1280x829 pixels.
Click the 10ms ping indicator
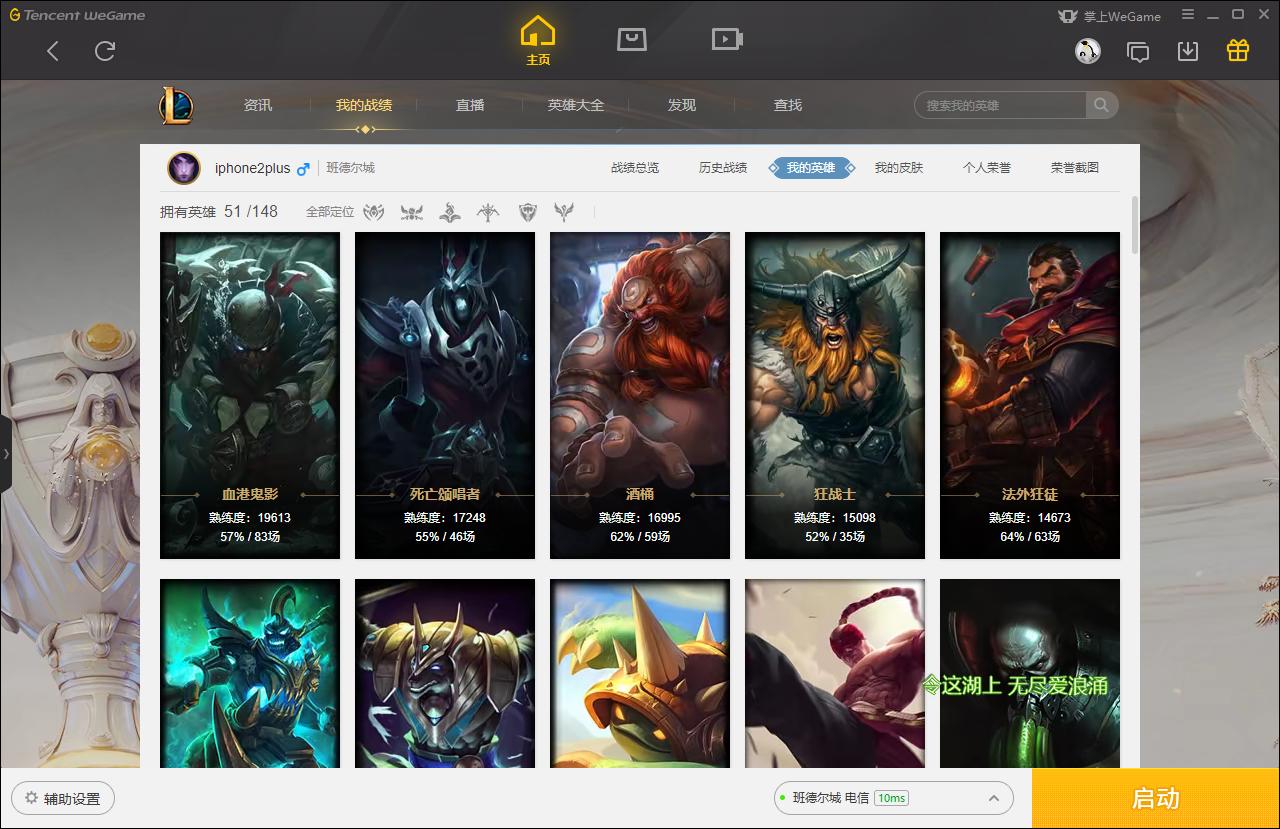[x=891, y=798]
